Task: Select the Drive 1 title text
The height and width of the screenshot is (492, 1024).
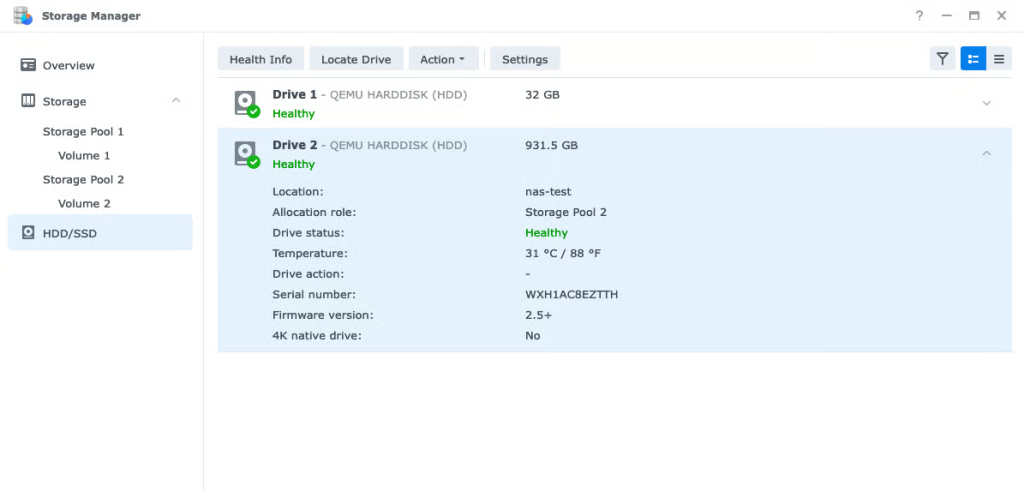Action: [295, 95]
